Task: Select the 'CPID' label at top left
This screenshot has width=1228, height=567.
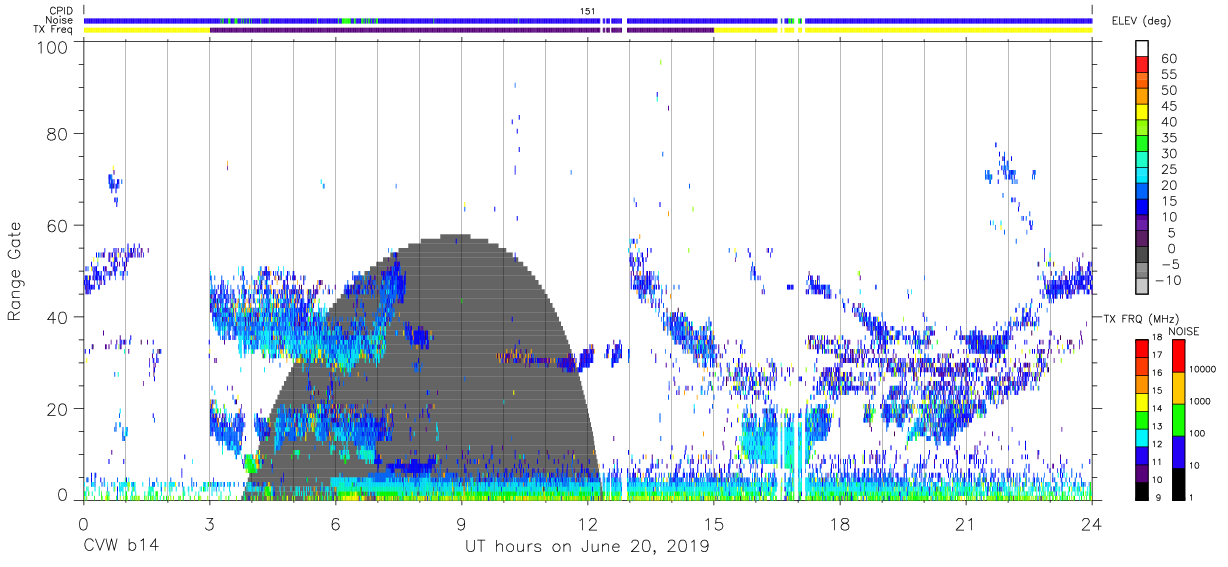Action: (x=60, y=11)
